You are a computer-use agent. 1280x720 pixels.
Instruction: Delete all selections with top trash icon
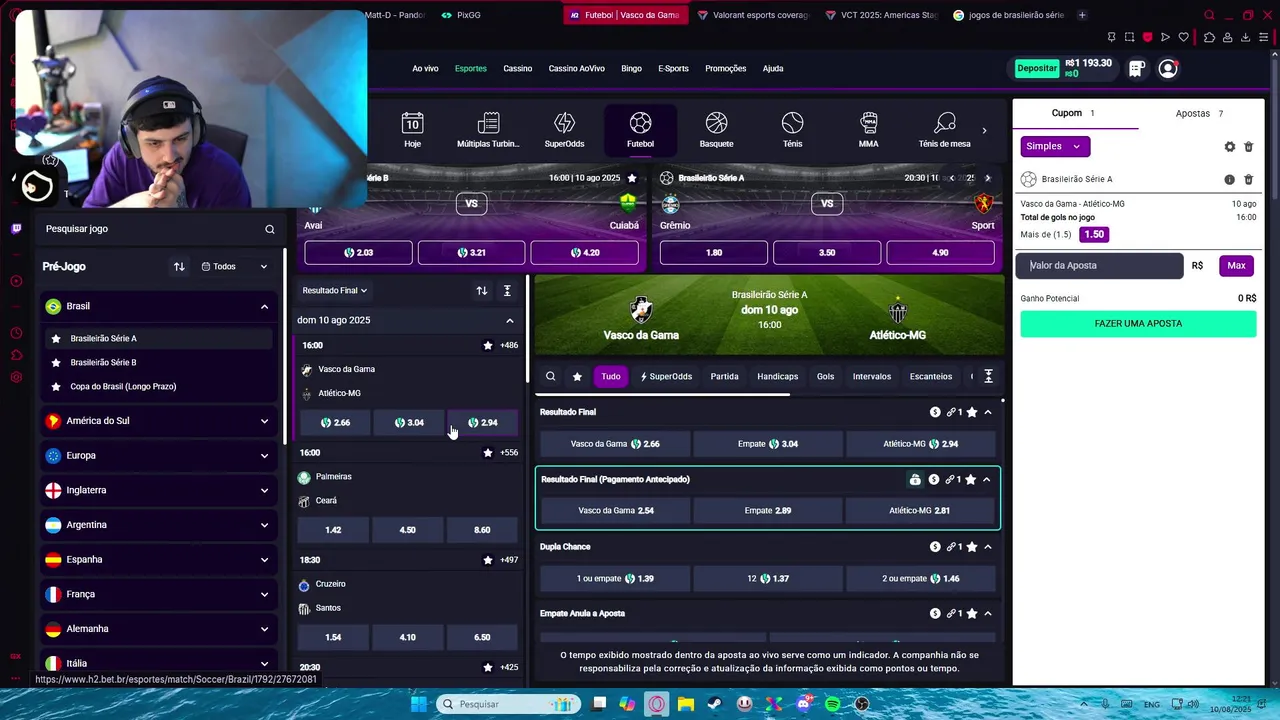point(1248,146)
